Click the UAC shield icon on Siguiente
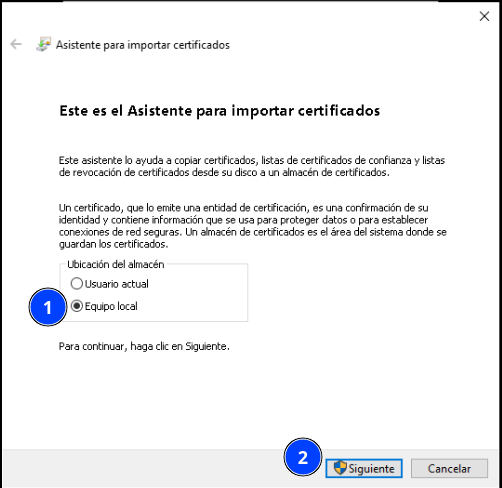Viewport: 502px width, 488px height. [x=340, y=468]
